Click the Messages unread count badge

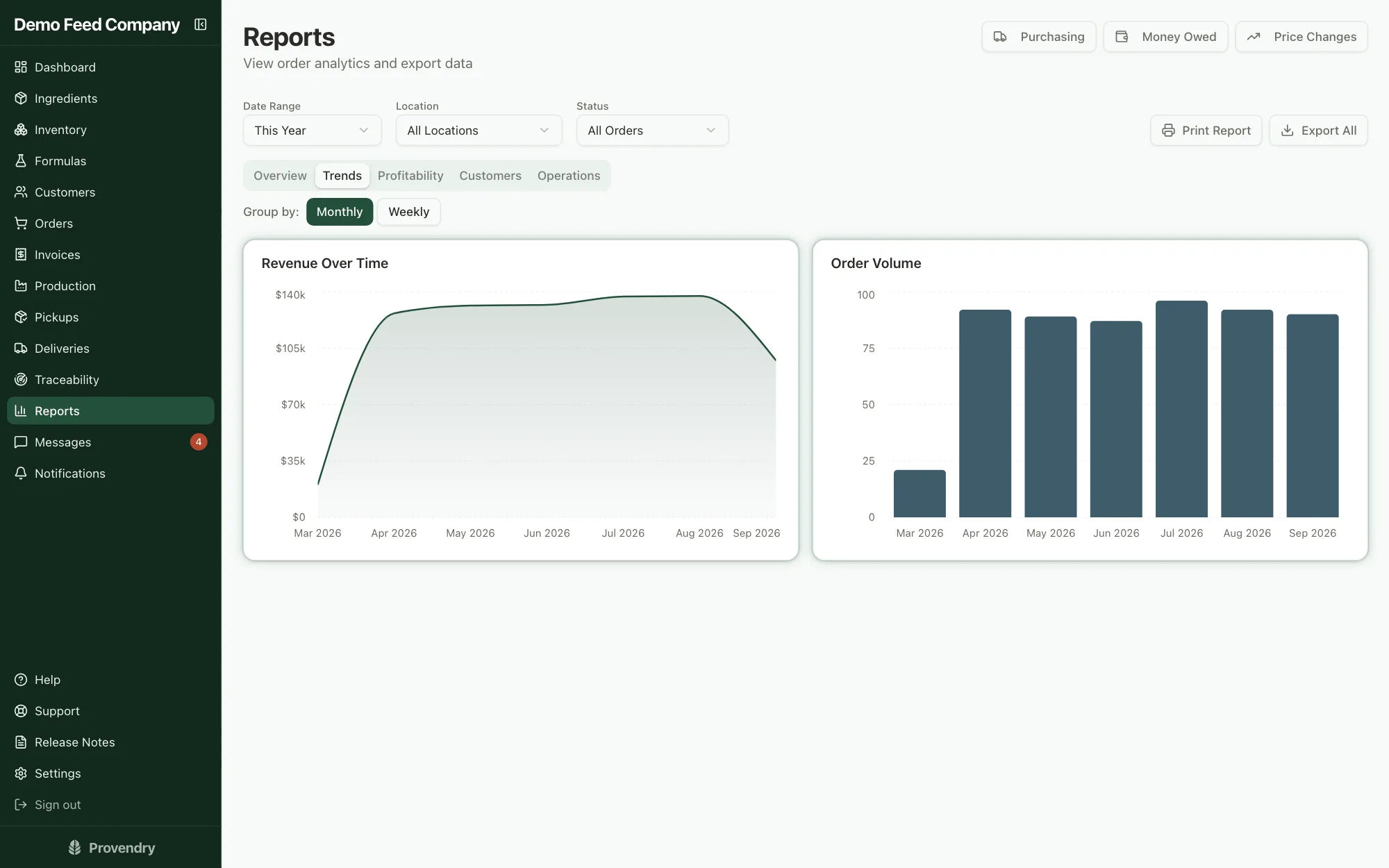point(199,442)
